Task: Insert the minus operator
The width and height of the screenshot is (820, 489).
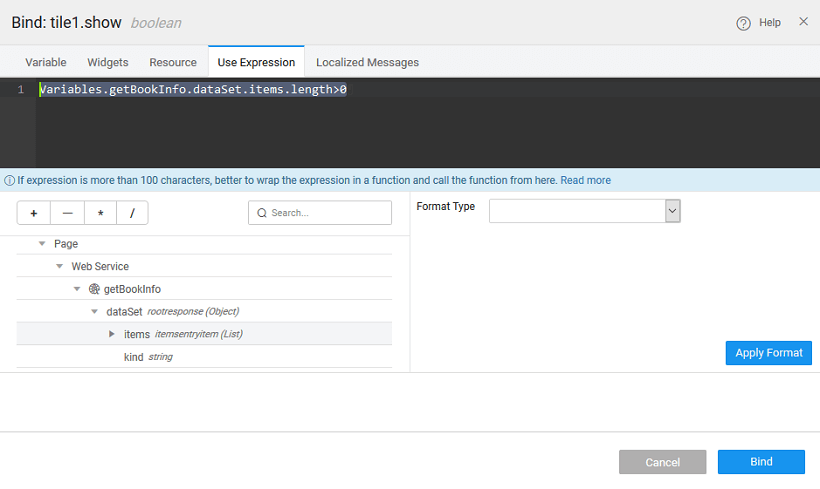Action: point(67,213)
